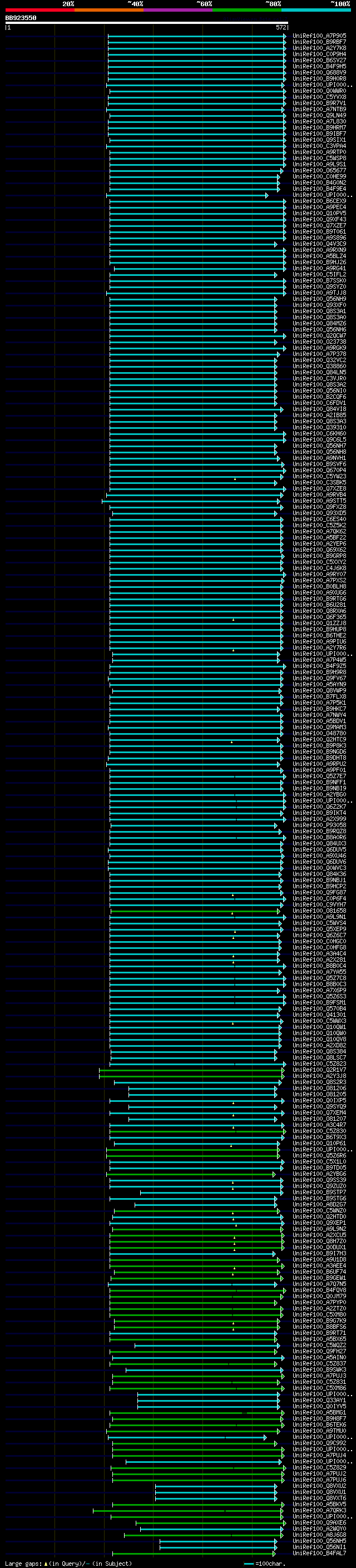This screenshot has height=1568, width=356.
Task: Click the UniRef100_Q0WWR0 label
Action: point(319,91)
